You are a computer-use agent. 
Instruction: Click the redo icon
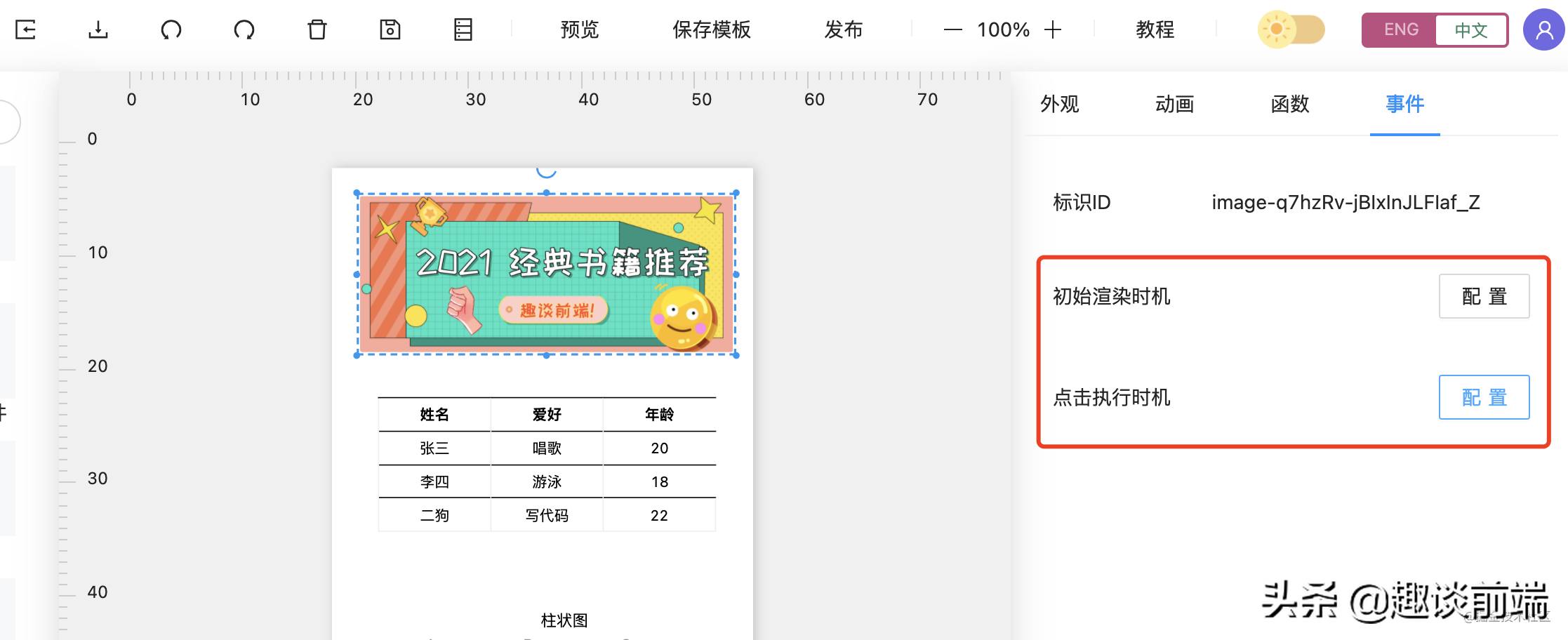[x=244, y=29]
